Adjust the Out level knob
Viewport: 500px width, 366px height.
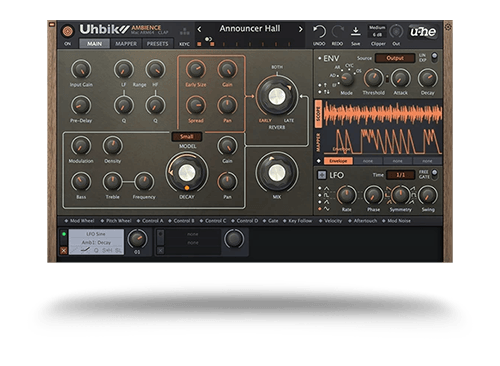(x=396, y=32)
